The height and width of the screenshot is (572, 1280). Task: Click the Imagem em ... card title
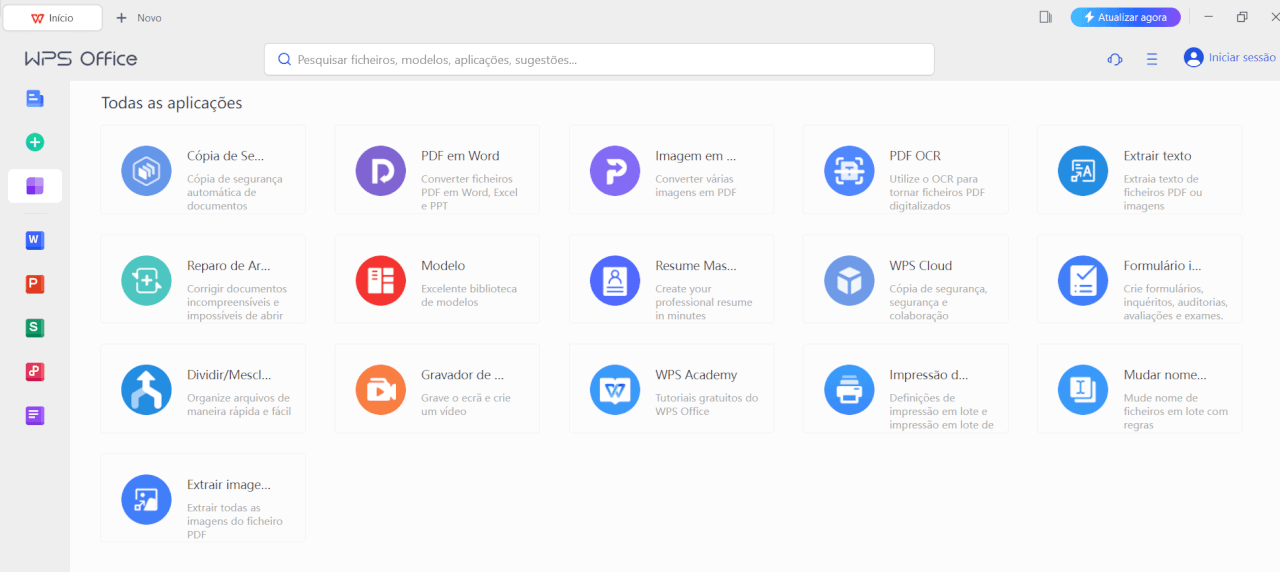pyautogui.click(x=696, y=156)
